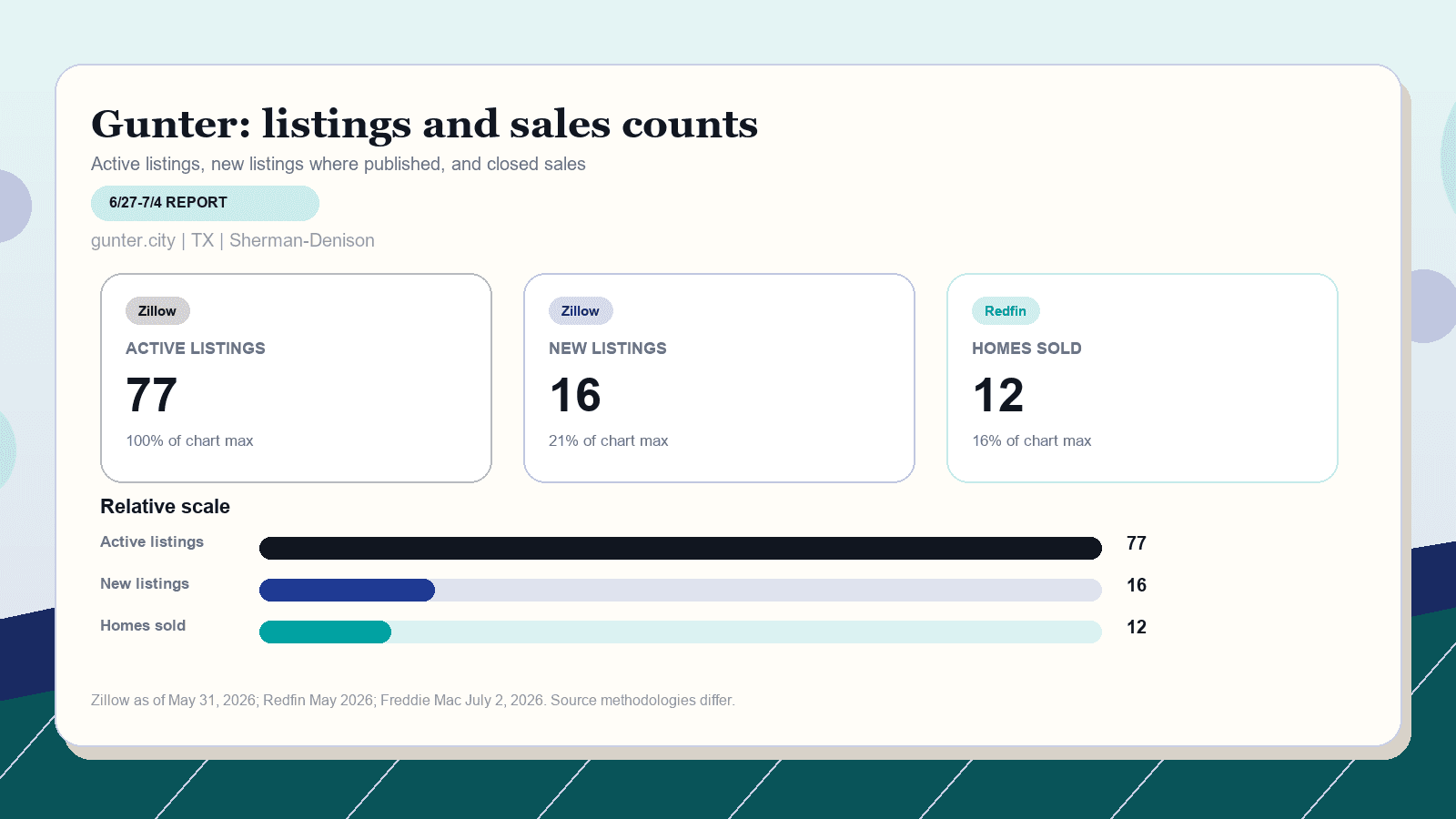This screenshot has height=819, width=1456.
Task: Click 'gunter.city | TX | Sherman-Denison' text
Action: [x=233, y=240]
